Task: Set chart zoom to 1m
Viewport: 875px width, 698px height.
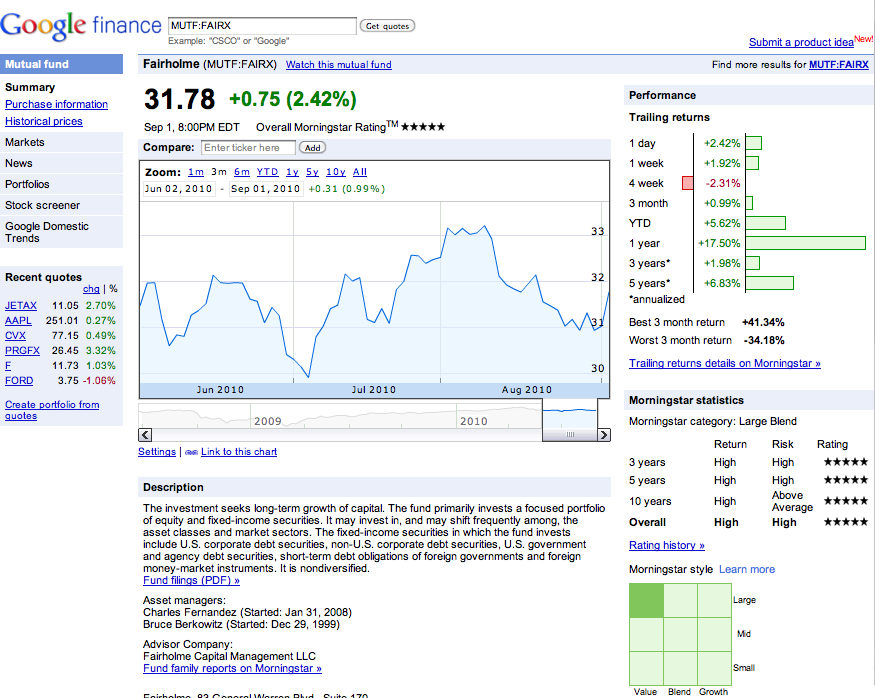Action: pyautogui.click(x=196, y=172)
